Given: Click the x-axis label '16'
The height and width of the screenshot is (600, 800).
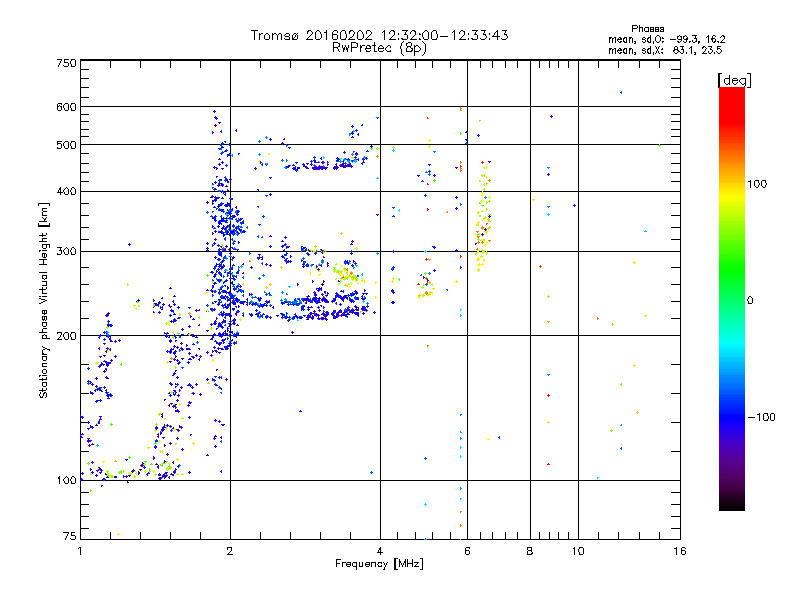Looking at the screenshot, I should (x=680, y=551).
